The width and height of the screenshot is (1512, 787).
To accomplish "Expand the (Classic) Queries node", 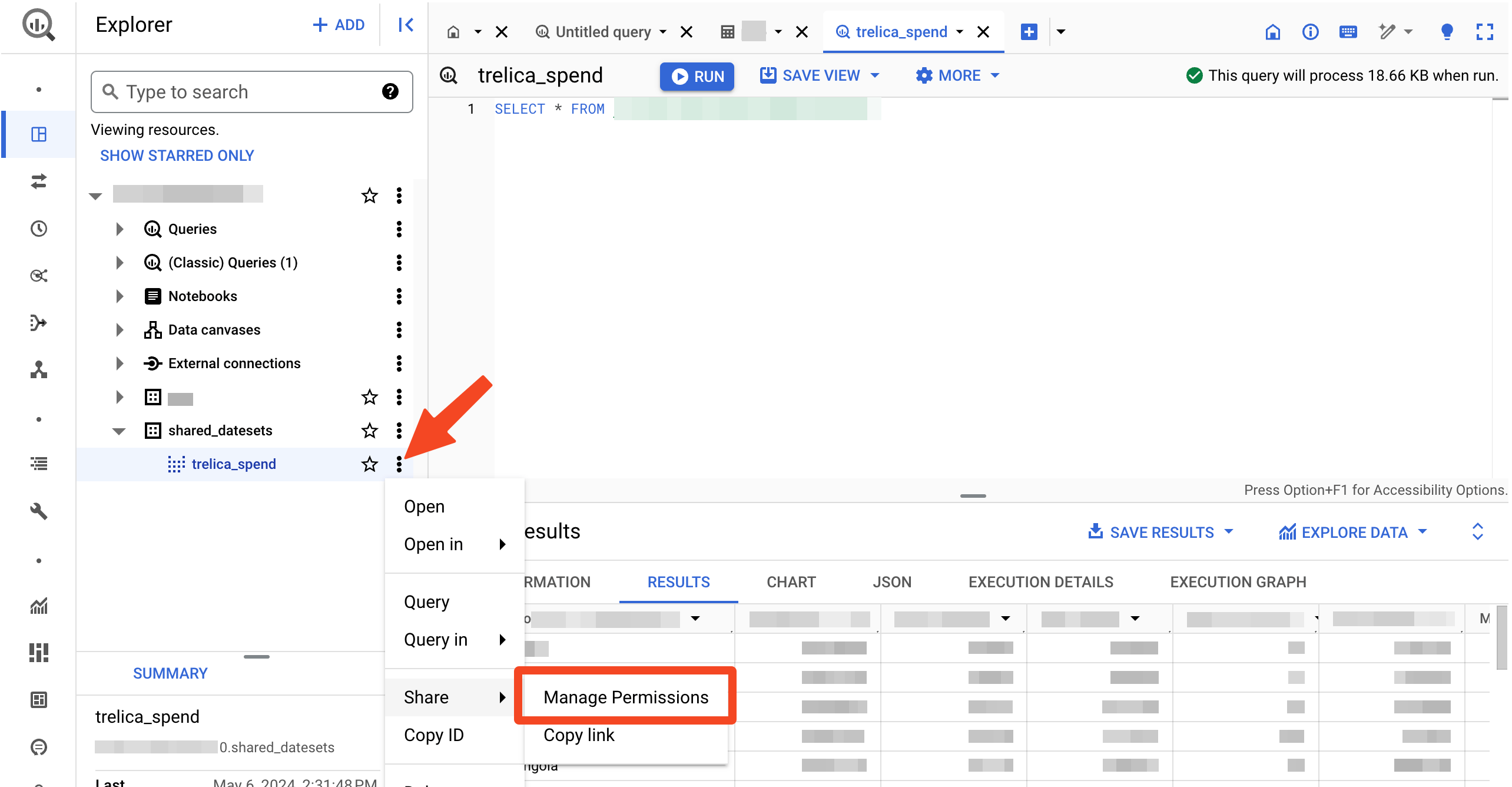I will click(120, 263).
